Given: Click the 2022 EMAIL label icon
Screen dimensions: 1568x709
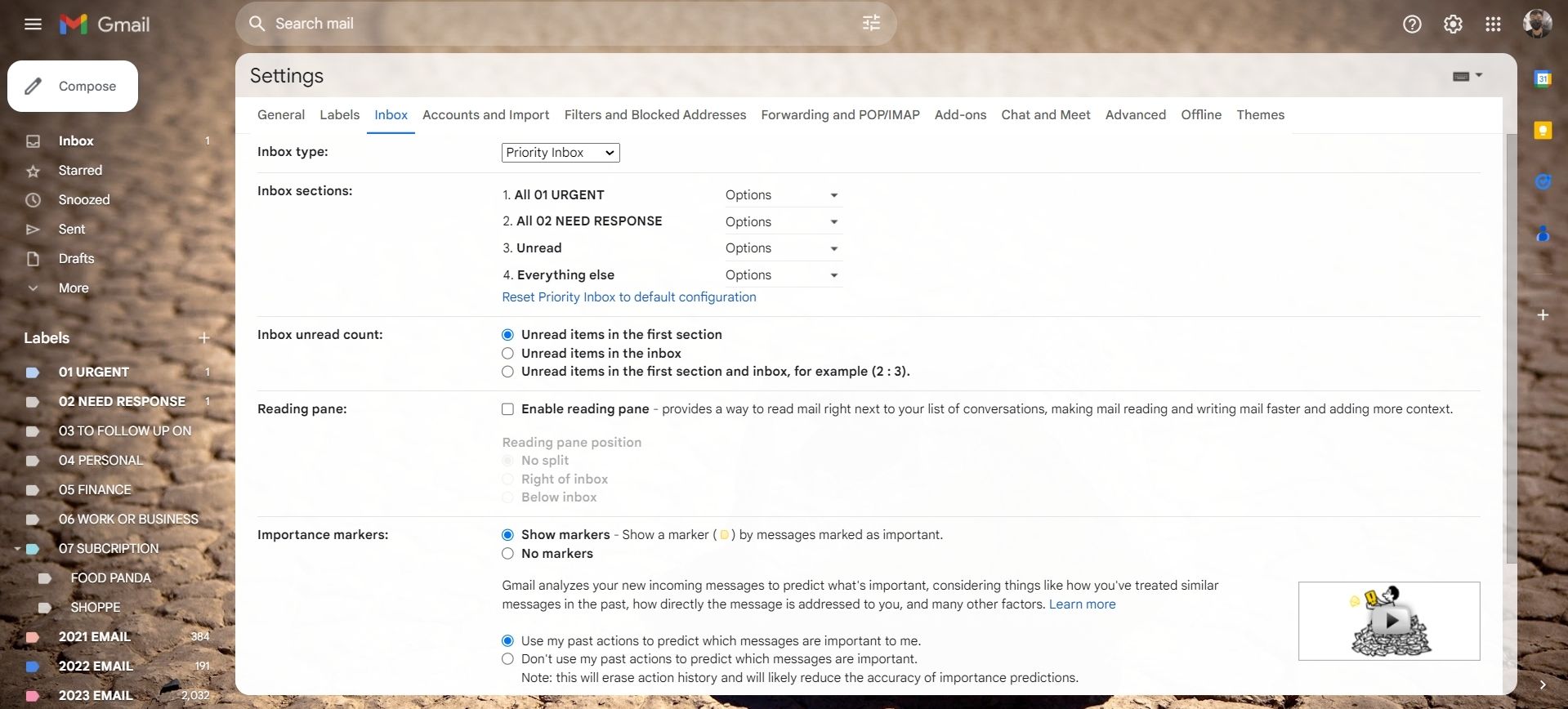Looking at the screenshot, I should pyautogui.click(x=33, y=667).
